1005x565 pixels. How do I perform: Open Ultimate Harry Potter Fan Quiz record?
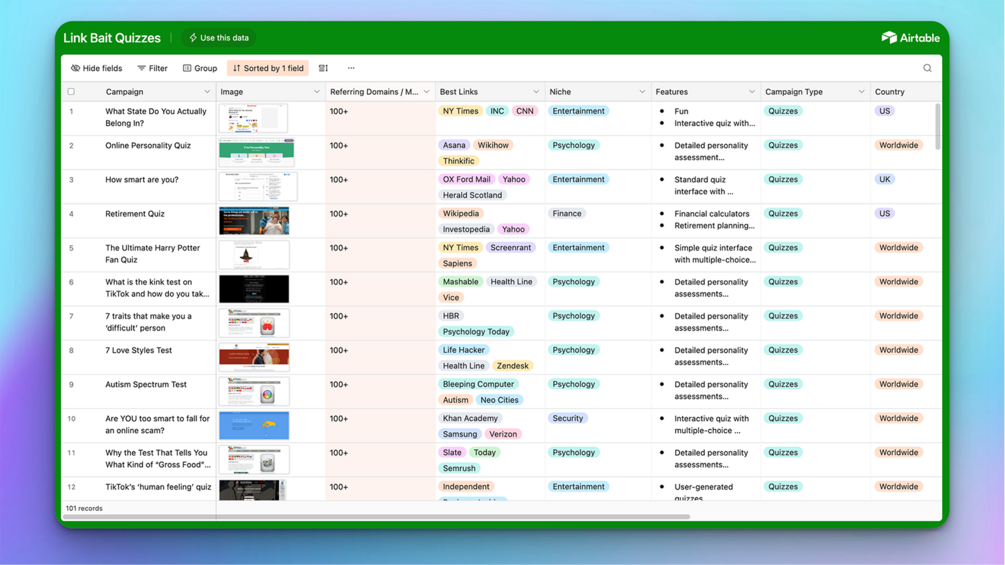coord(153,254)
